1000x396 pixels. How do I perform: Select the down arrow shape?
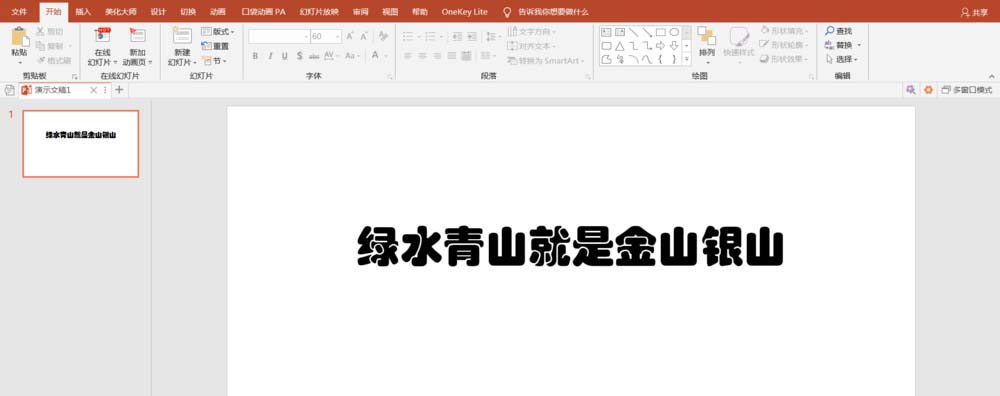[x=674, y=46]
